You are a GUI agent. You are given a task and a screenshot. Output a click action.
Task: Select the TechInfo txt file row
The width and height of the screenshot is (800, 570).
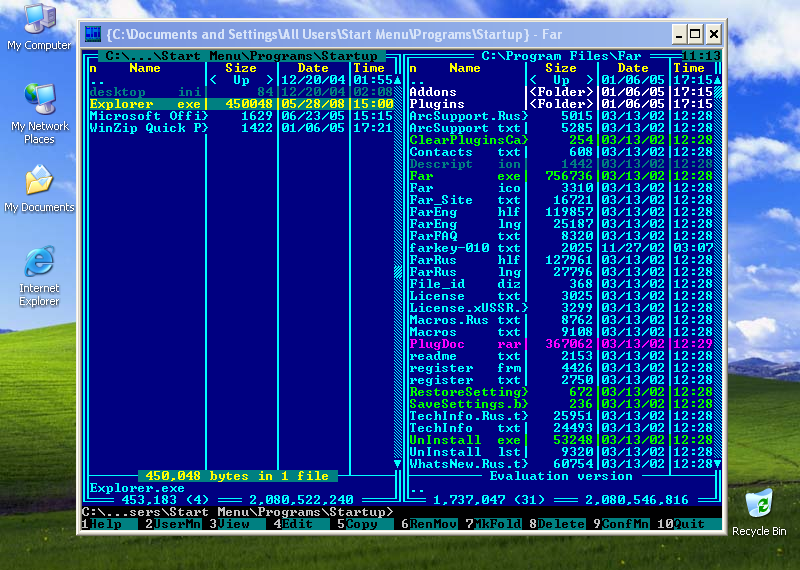561,428
